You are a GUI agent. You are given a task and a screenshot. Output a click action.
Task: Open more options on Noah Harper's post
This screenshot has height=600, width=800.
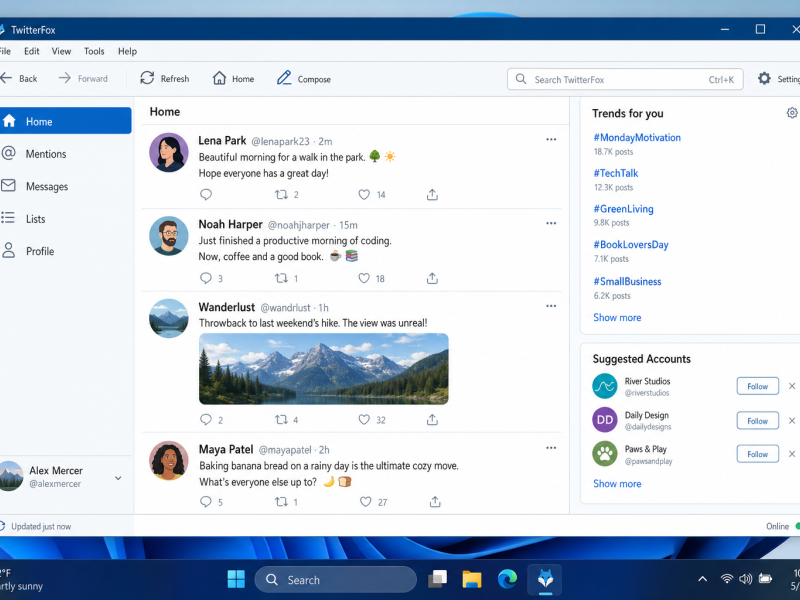pos(551,223)
